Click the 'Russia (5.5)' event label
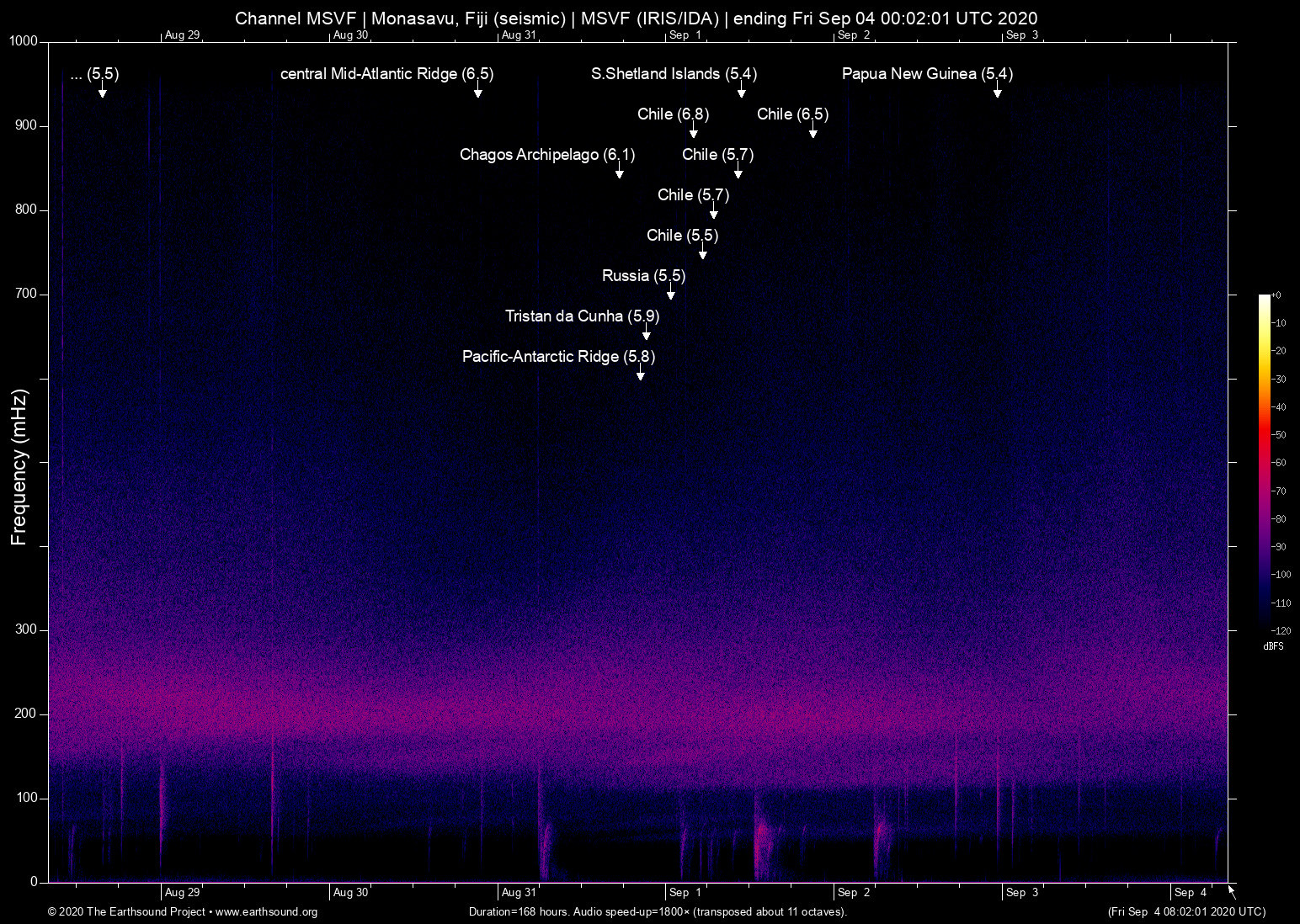Viewport: 1300px width, 924px height. point(644,276)
